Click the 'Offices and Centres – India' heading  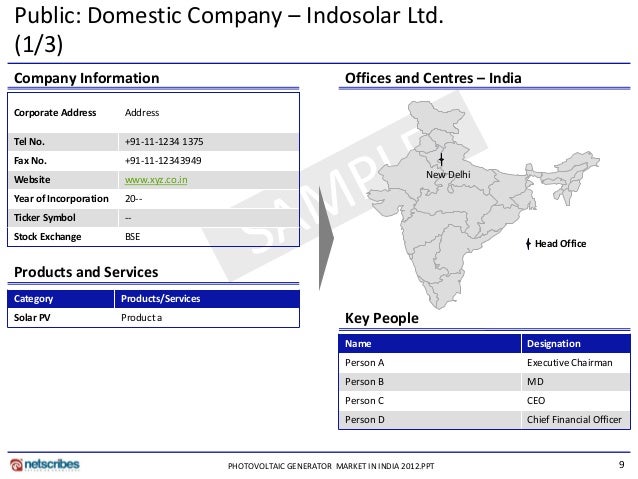click(433, 78)
